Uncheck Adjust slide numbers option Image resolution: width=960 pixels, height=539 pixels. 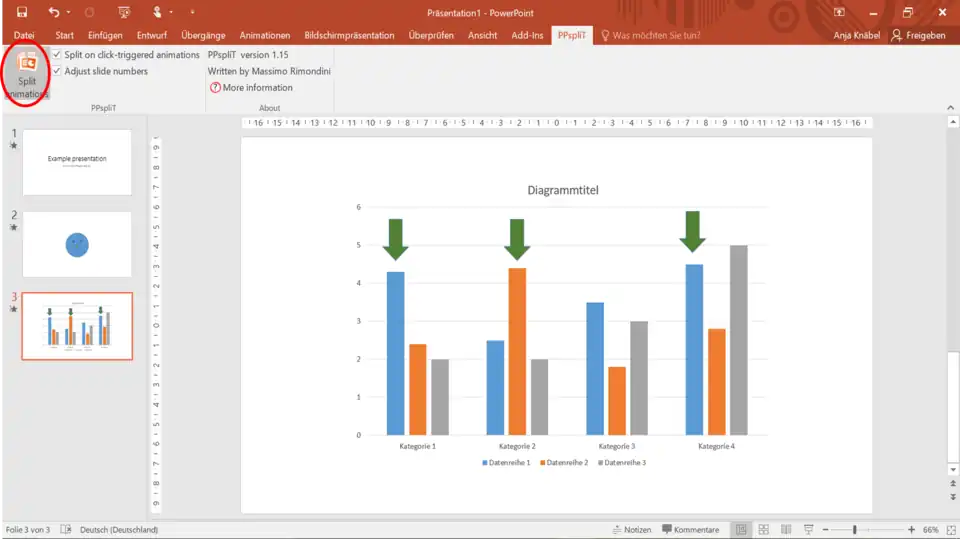[x=57, y=71]
